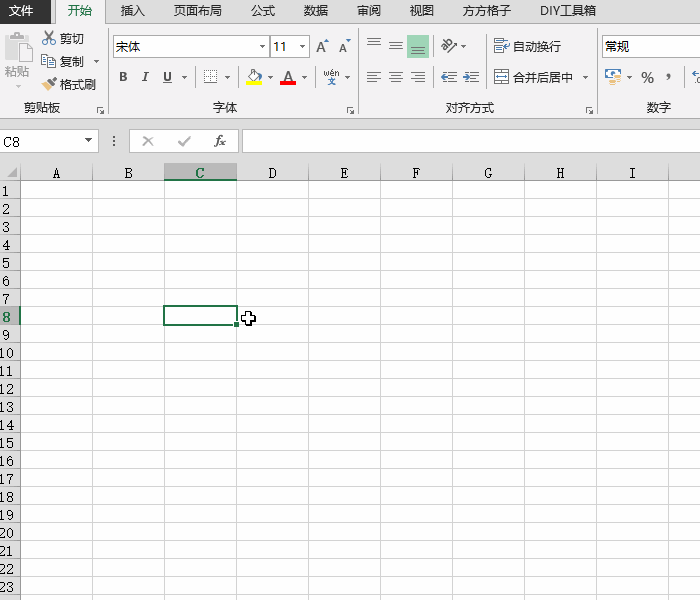The width and height of the screenshot is (700, 600).
Task: Increase the cell indent
Action: 471,77
